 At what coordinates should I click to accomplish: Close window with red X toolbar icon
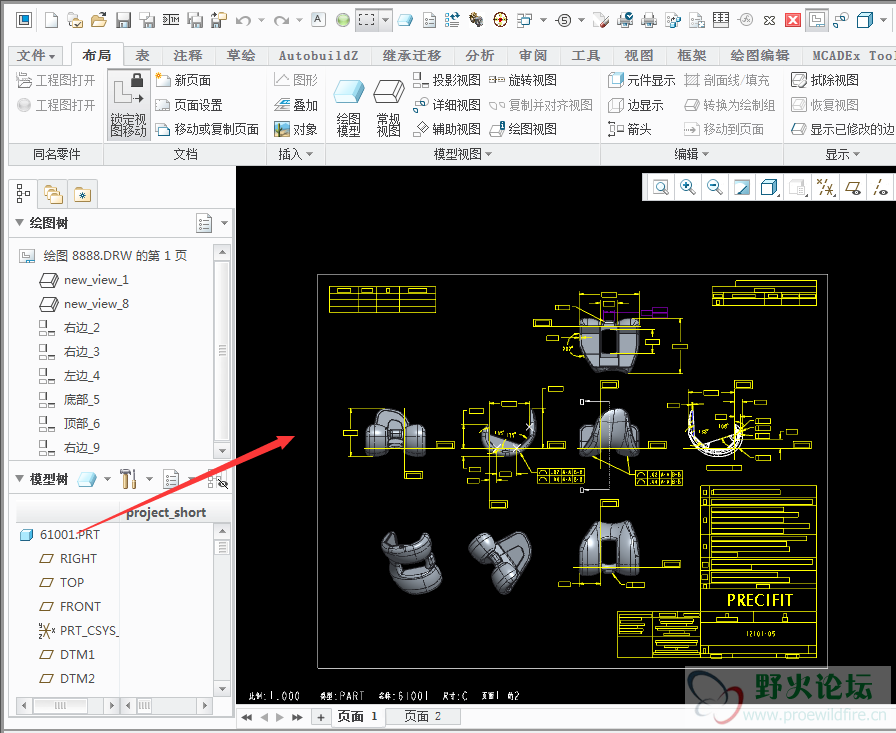(x=793, y=21)
